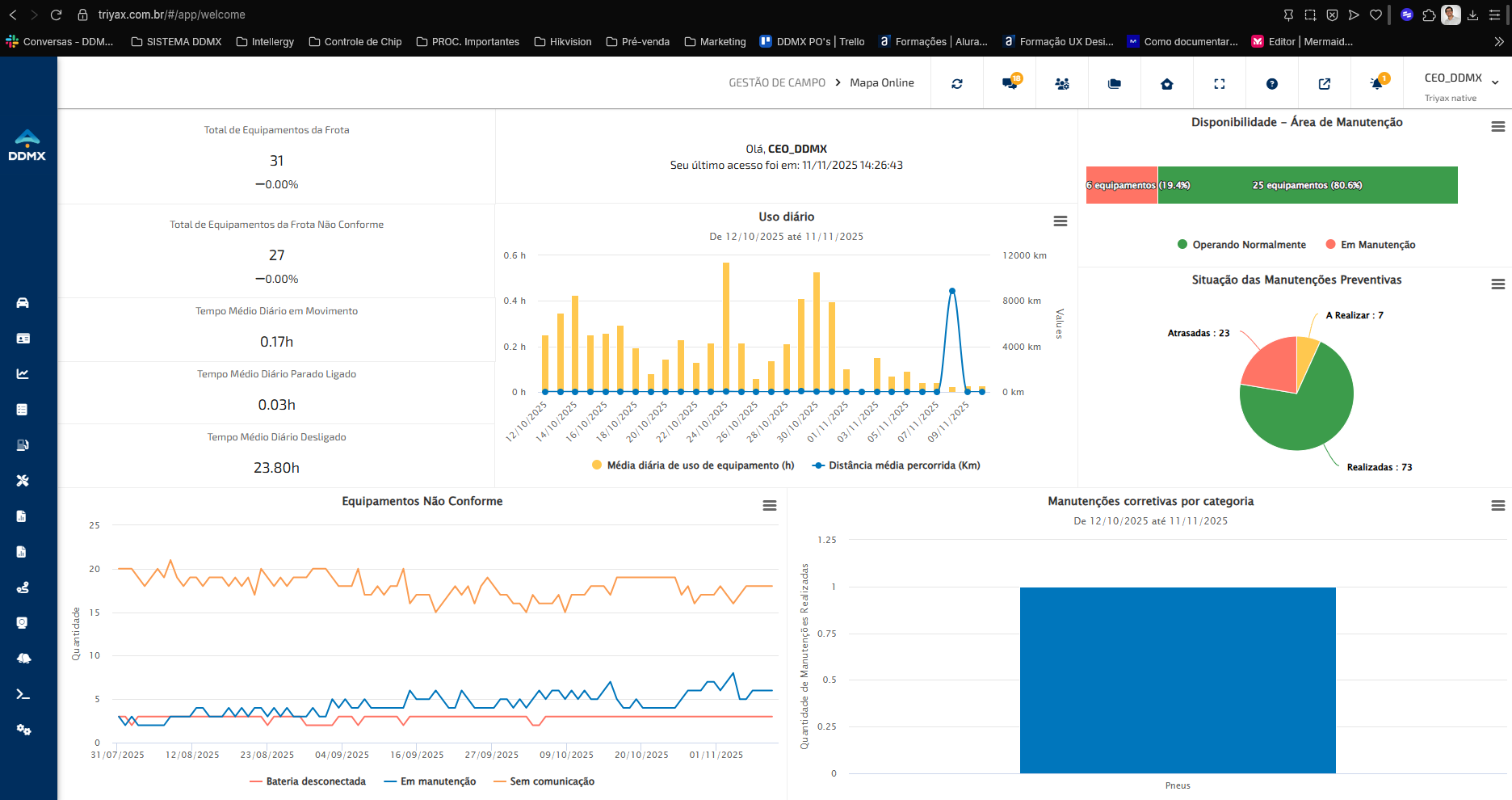The height and width of the screenshot is (800, 1512).
Task: Click 'Tempo Médio Diário Desligado' value 23.80h
Action: [276, 468]
